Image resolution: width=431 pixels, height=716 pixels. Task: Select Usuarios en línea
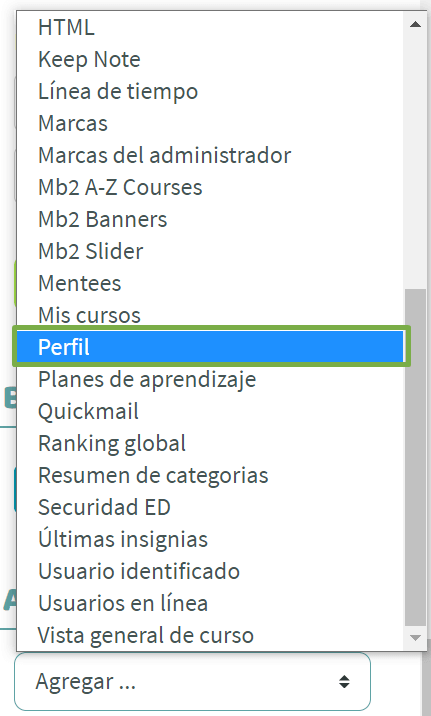click(210, 603)
